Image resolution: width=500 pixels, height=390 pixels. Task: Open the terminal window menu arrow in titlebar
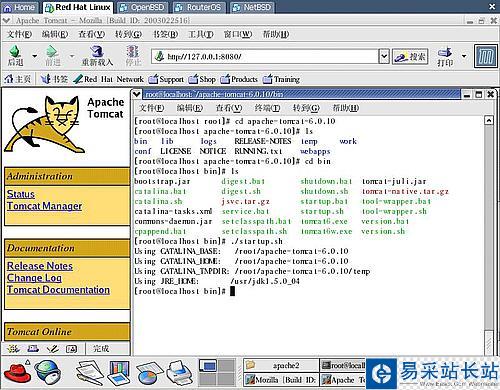coord(136,94)
